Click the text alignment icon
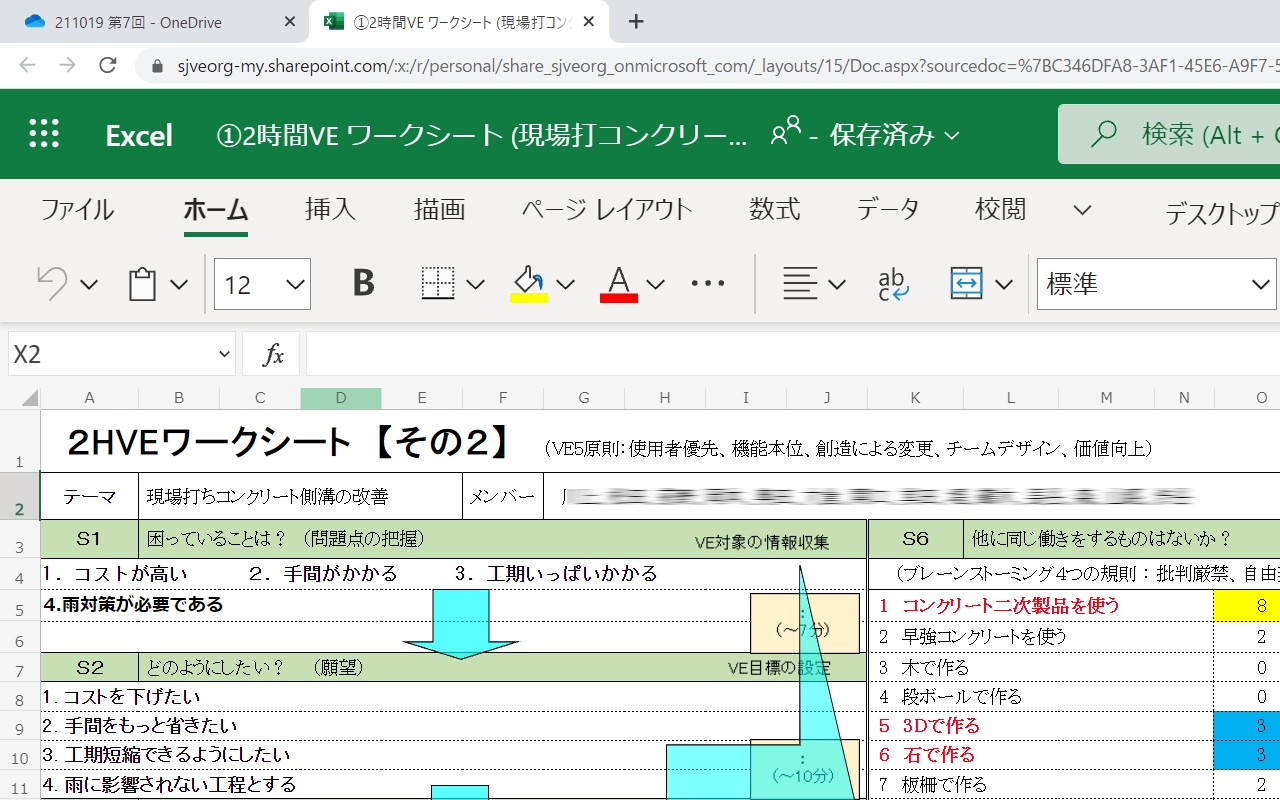Viewport: 1280px width, 800px height. pos(800,284)
